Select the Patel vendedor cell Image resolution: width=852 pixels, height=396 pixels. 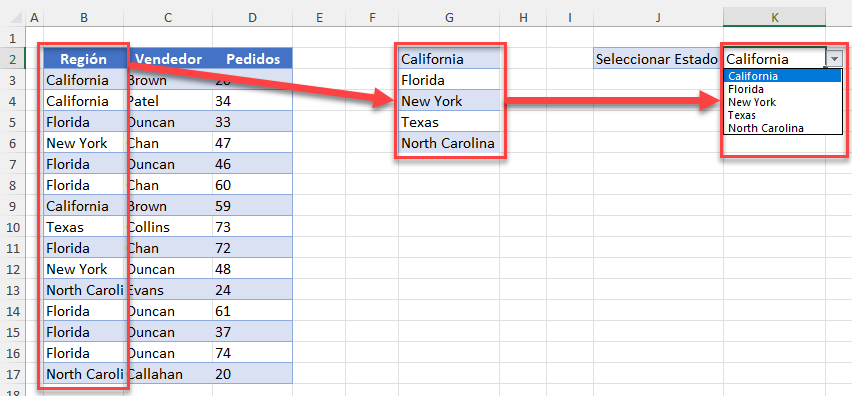click(168, 101)
